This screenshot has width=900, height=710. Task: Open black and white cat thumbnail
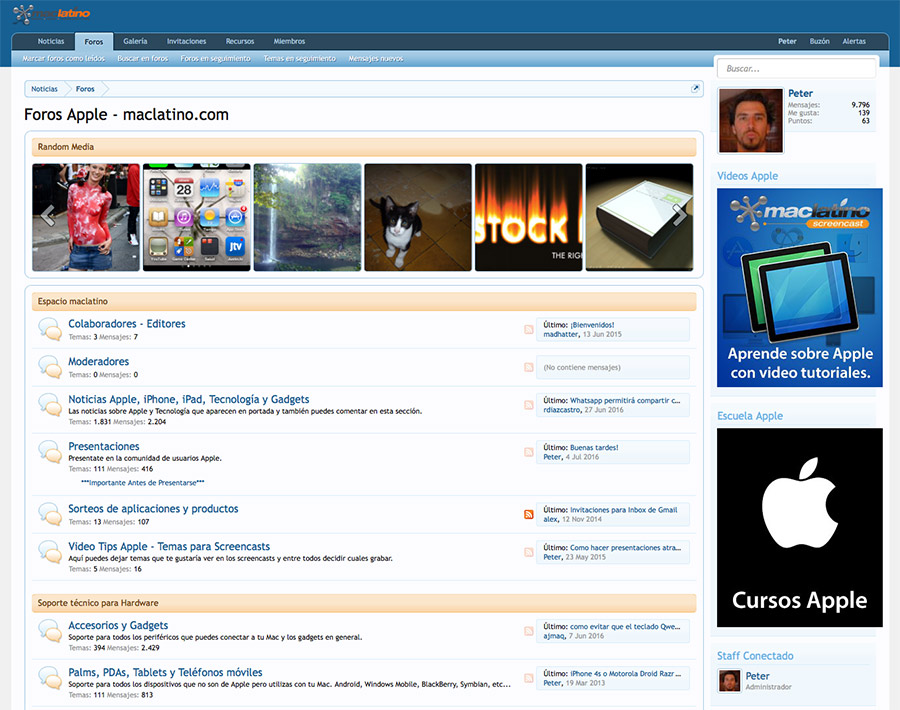coord(418,218)
